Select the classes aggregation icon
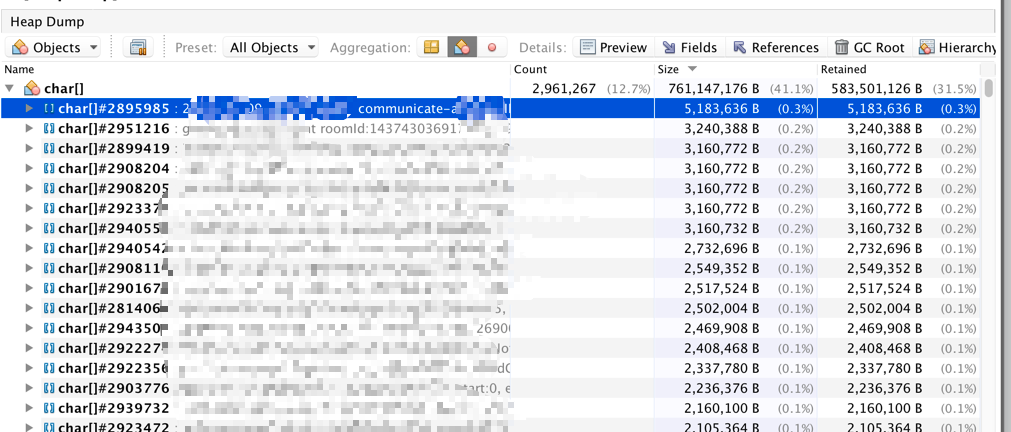Viewport: 1011px width, 432px height. (461, 47)
